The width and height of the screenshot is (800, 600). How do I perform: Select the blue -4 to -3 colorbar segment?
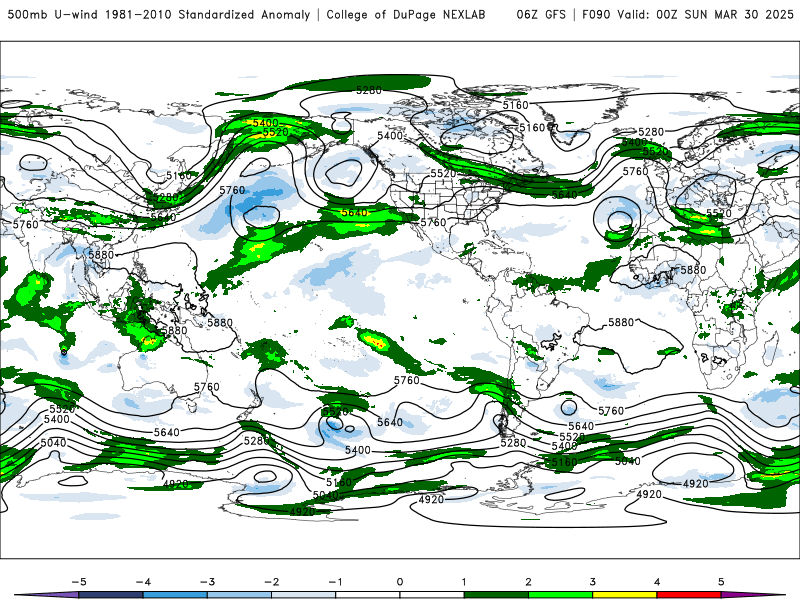tap(175, 595)
